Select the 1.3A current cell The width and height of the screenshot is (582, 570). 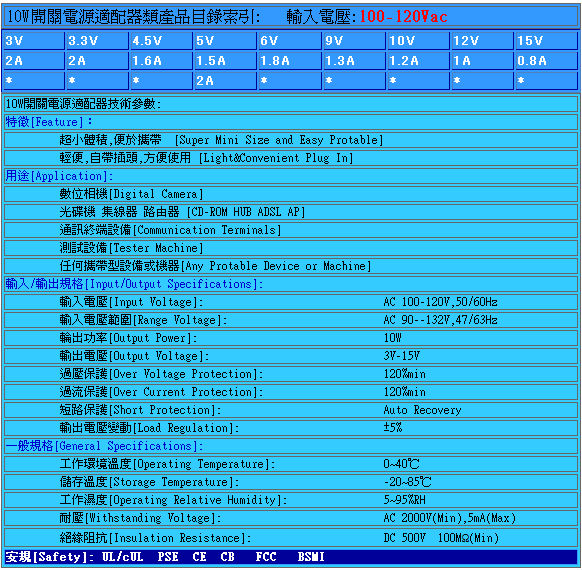tap(354, 61)
